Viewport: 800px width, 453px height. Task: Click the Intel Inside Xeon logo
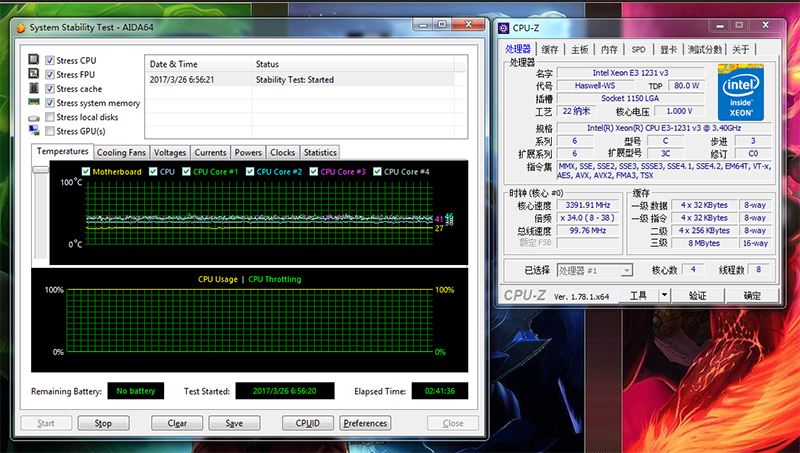pos(740,92)
